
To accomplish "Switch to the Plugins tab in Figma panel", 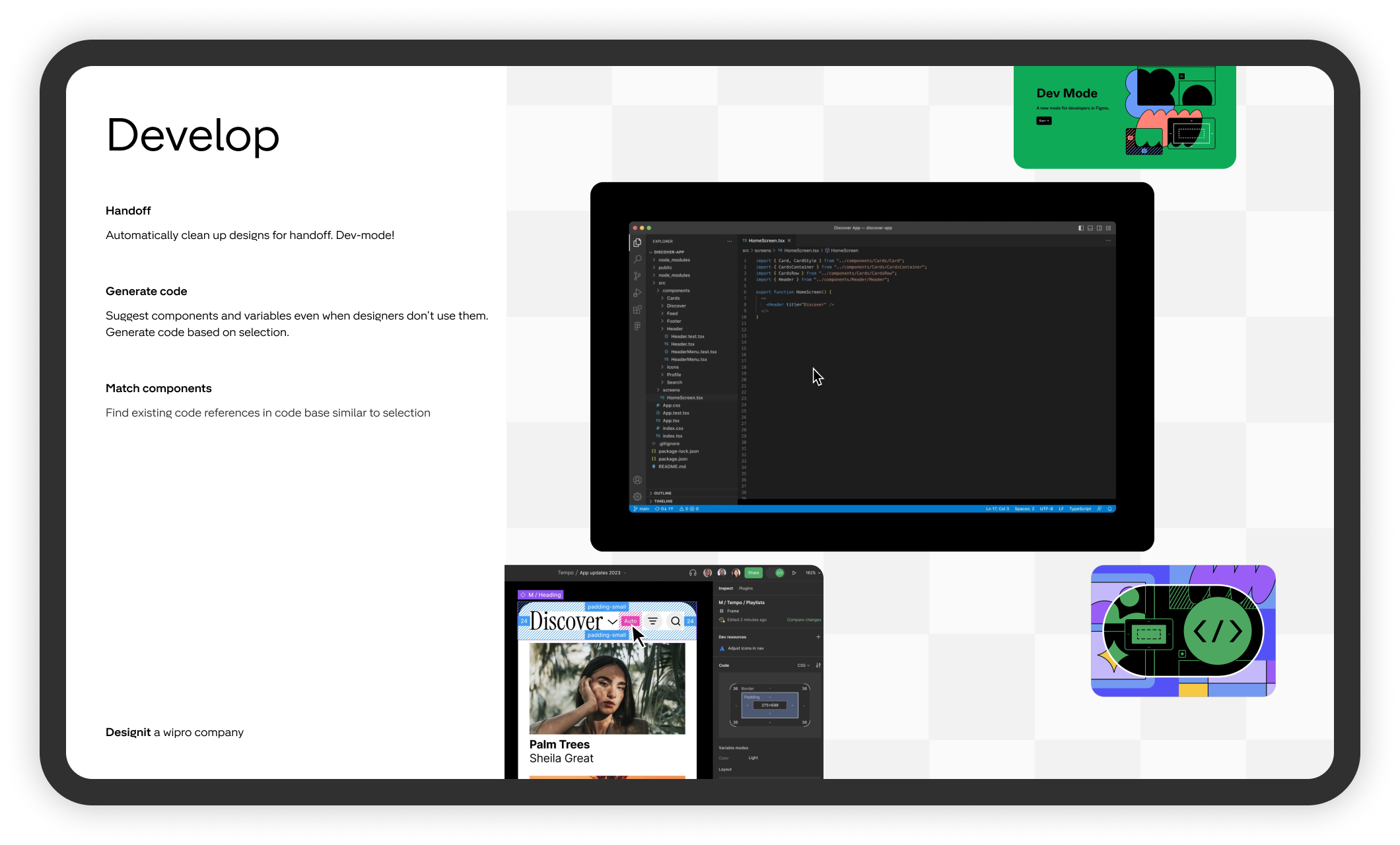I will pyautogui.click(x=746, y=588).
